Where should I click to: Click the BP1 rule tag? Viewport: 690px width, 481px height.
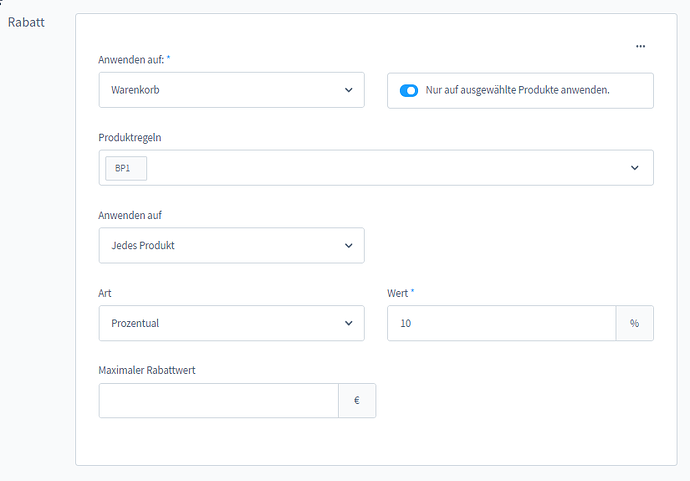click(126, 168)
